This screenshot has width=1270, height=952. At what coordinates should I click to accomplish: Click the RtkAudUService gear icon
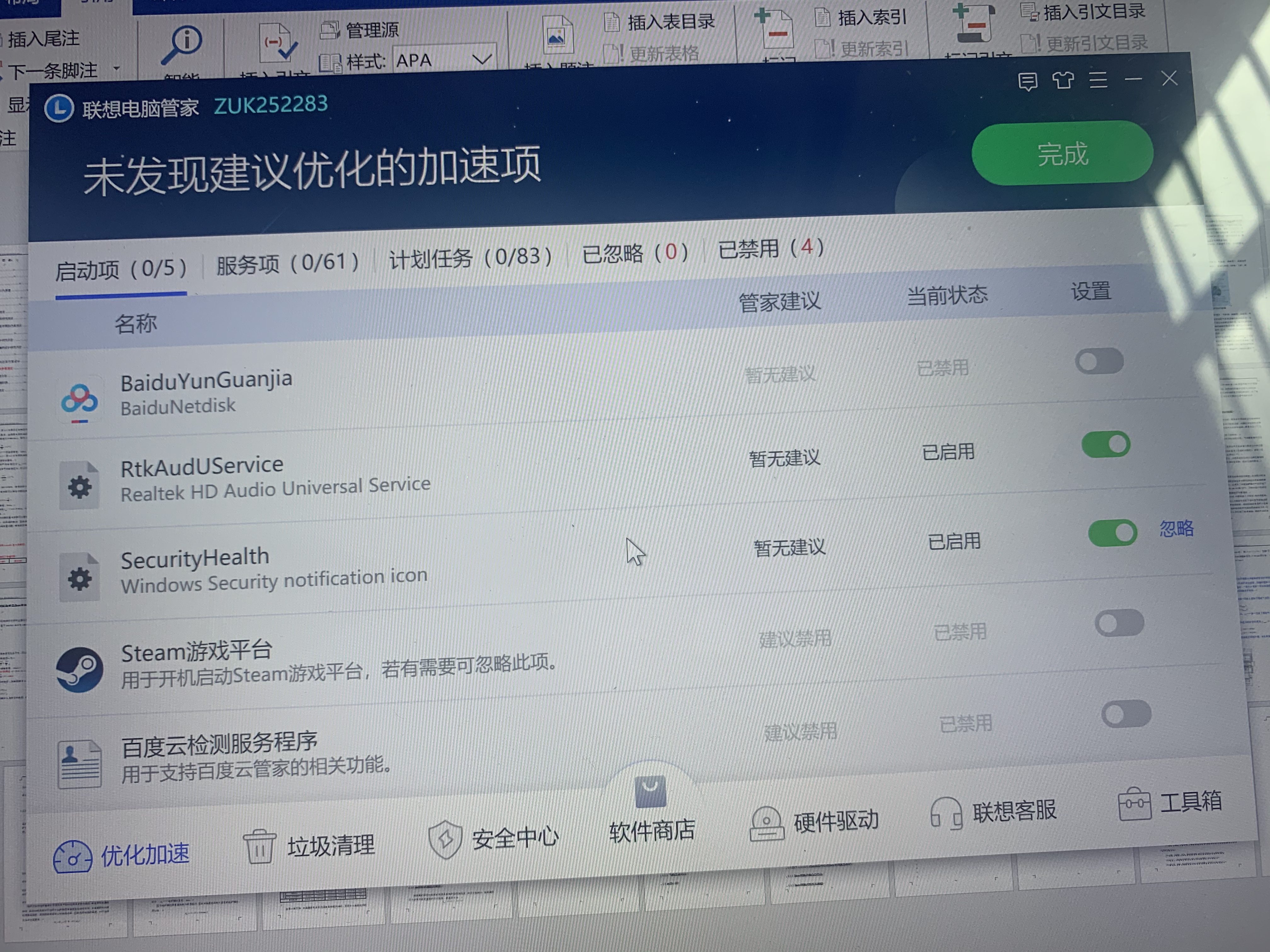[79, 487]
